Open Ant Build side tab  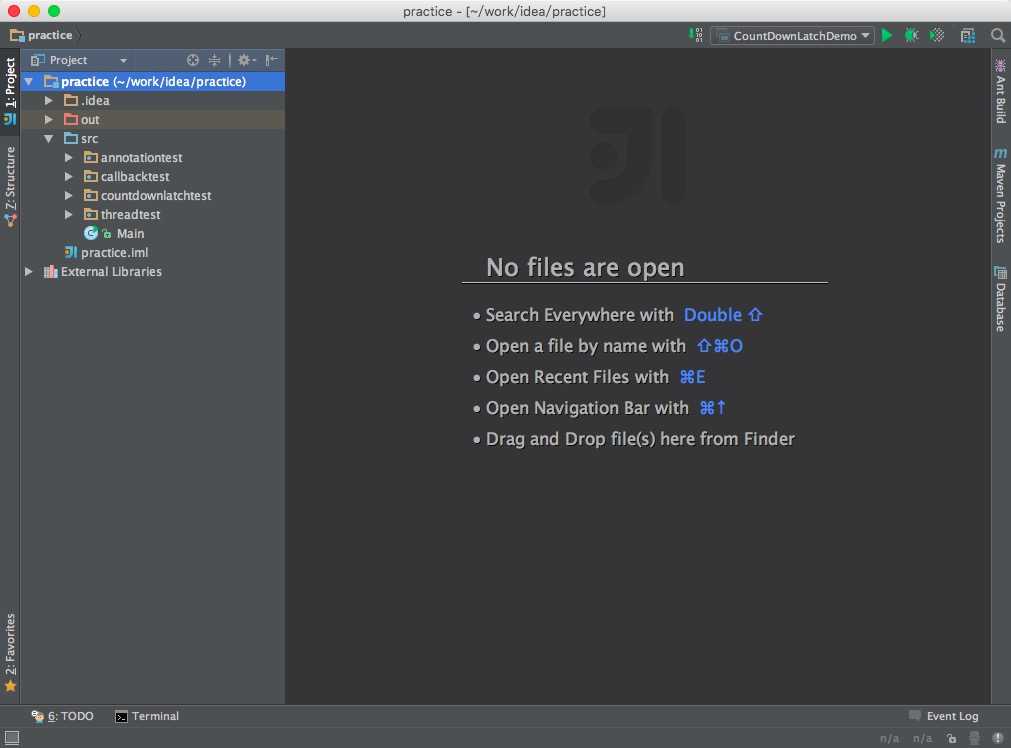1001,90
